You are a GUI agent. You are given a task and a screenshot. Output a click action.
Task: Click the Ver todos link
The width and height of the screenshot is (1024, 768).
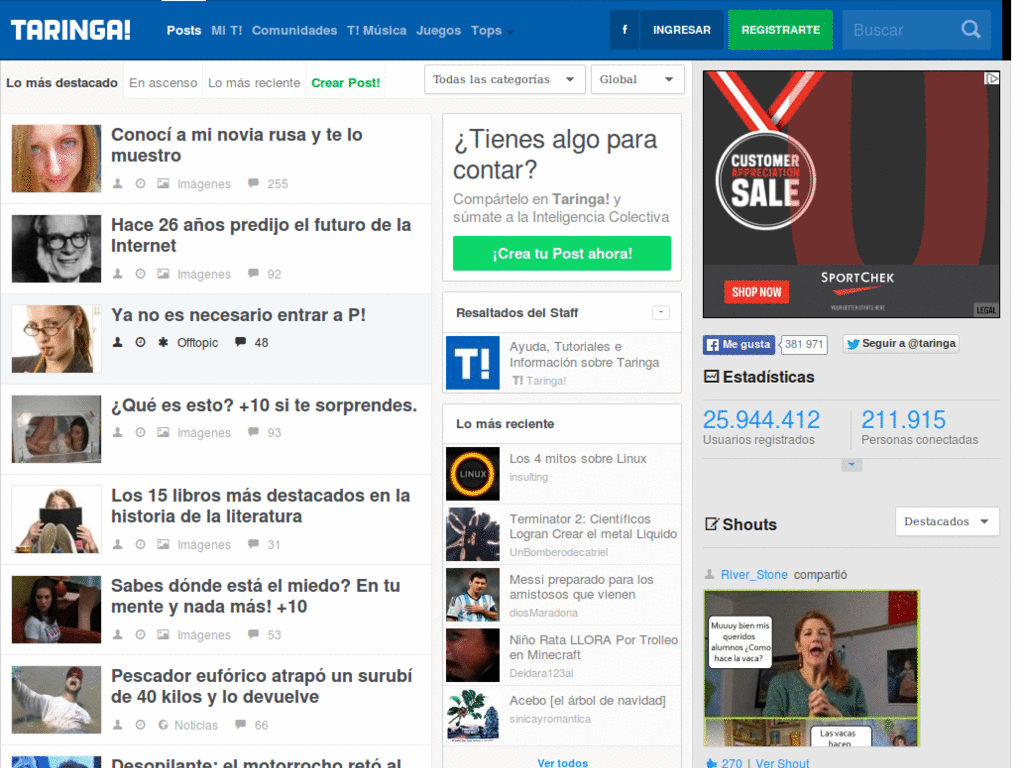point(562,762)
